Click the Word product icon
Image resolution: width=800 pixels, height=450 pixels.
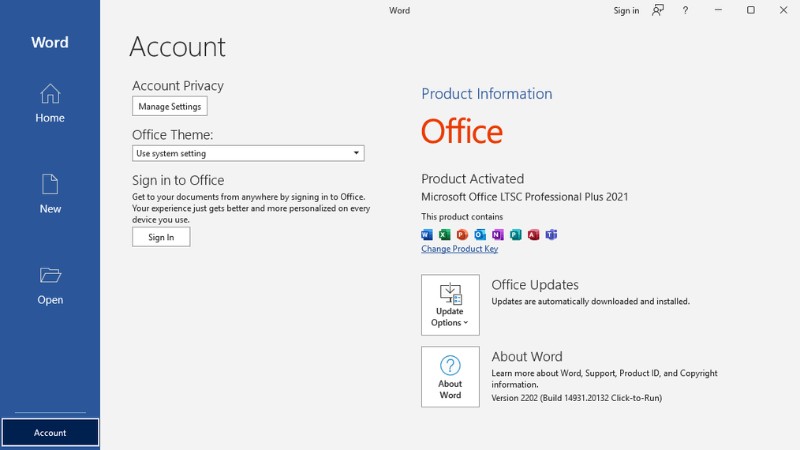pyautogui.click(x=427, y=234)
